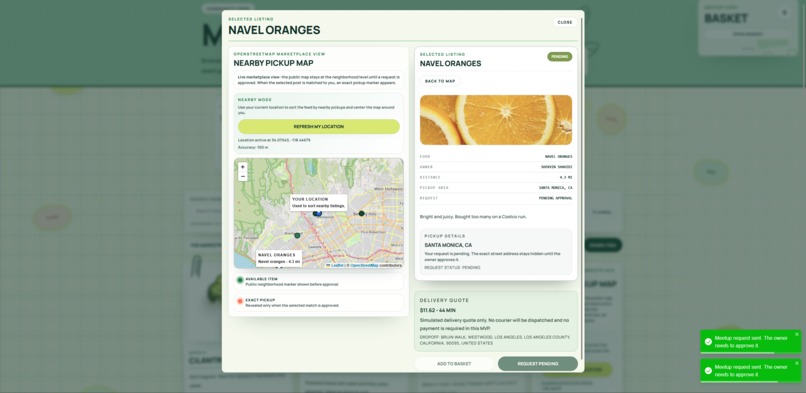Click the Pending Approval request value
The image size is (806, 393).
point(555,198)
